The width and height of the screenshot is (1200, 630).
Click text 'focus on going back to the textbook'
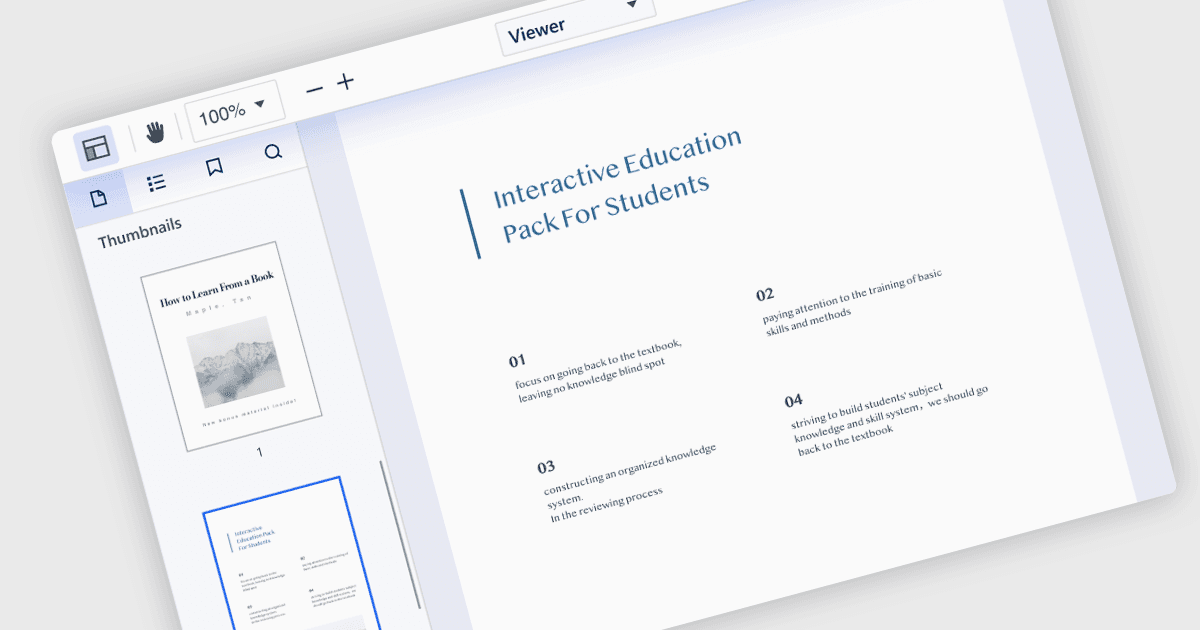[x=599, y=363]
